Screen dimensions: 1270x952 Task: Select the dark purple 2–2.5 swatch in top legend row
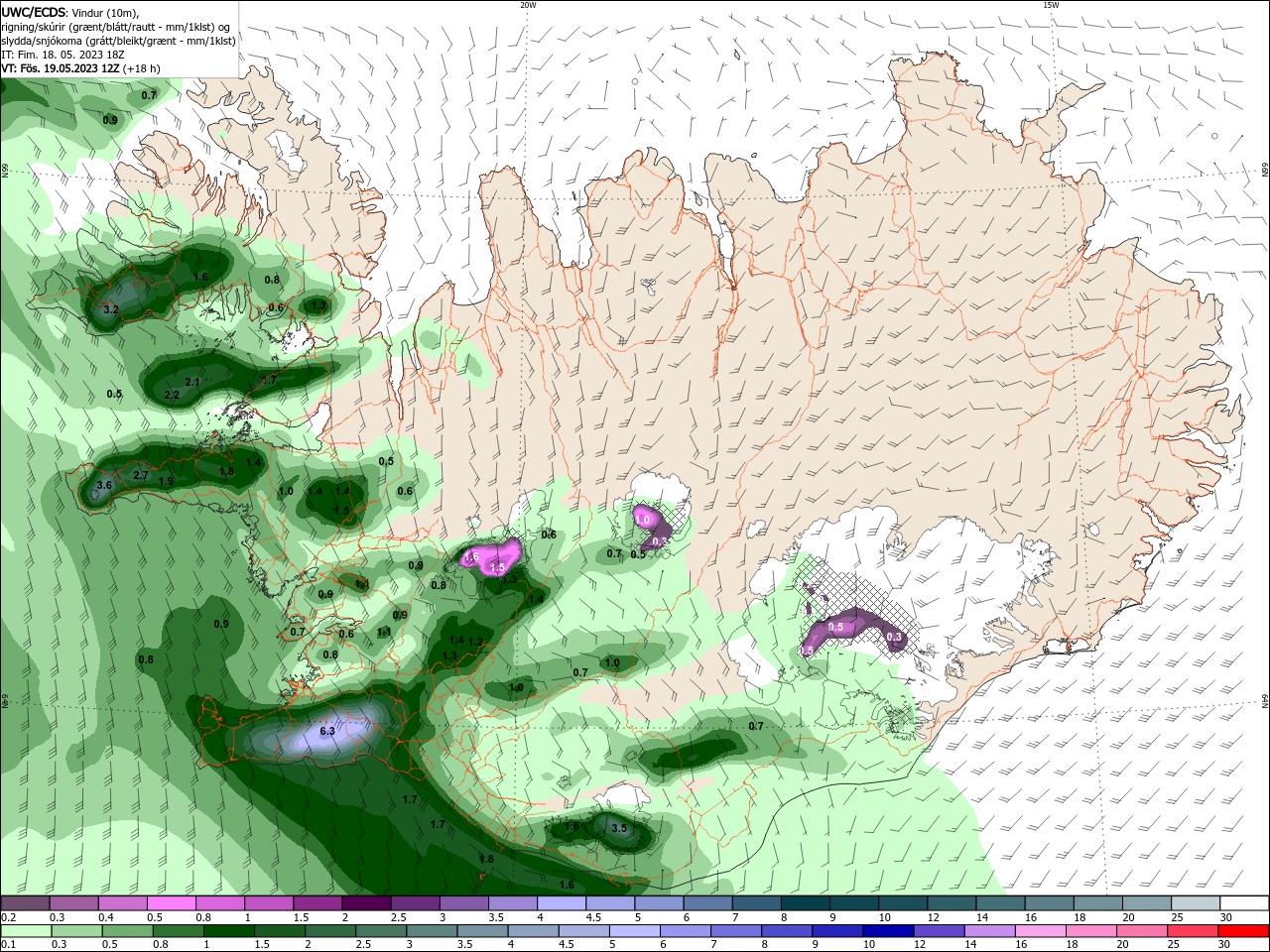[366, 903]
